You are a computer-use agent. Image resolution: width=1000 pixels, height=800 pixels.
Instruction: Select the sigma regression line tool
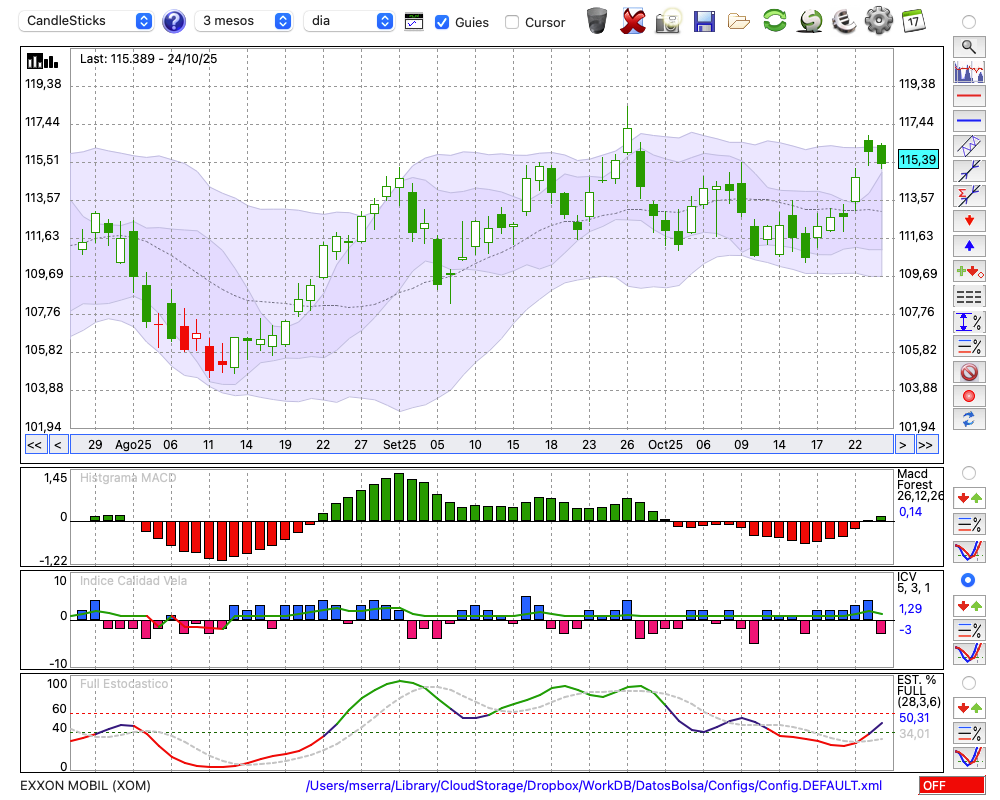pyautogui.click(x=969, y=196)
